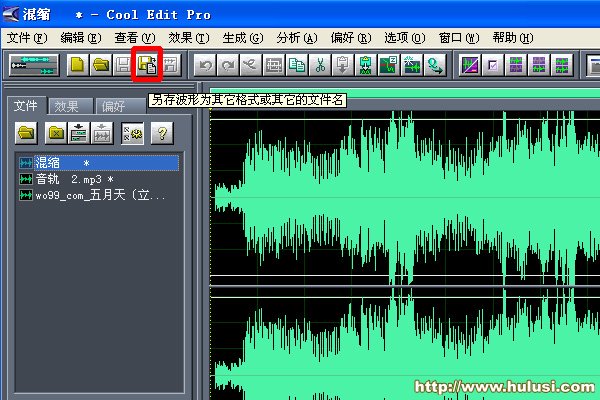Click the Redo arrow icon
This screenshot has height=400, width=600.
point(228,65)
